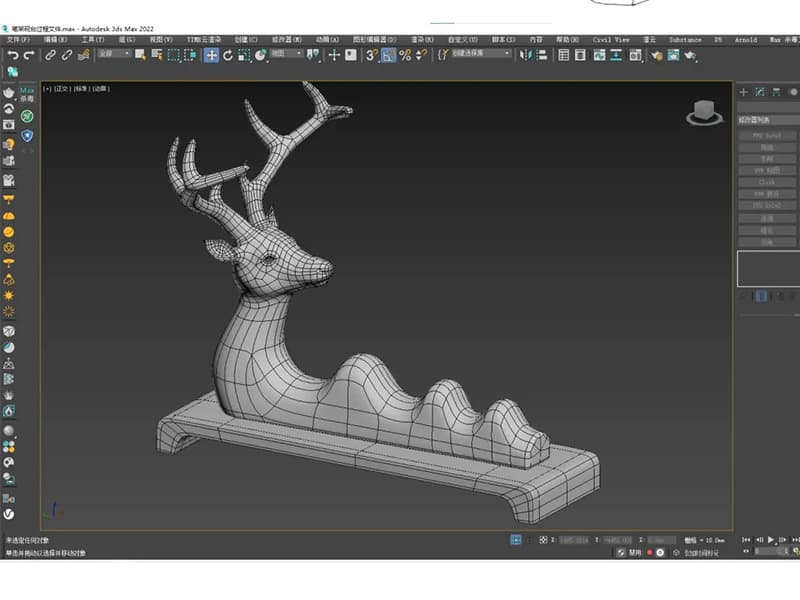Toggle the 3D Snaps button
The height and width of the screenshot is (600, 800).
[x=371, y=55]
